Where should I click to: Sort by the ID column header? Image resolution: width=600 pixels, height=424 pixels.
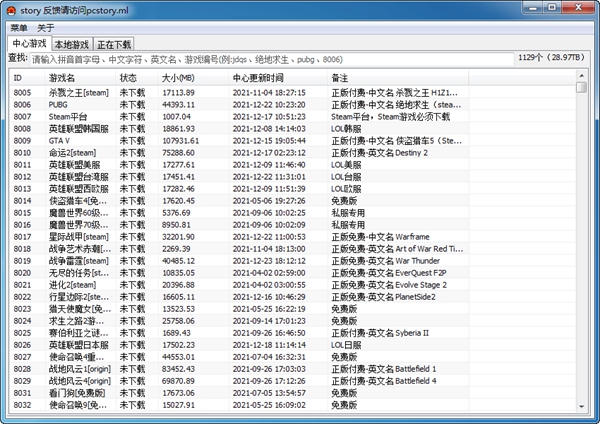(x=28, y=78)
